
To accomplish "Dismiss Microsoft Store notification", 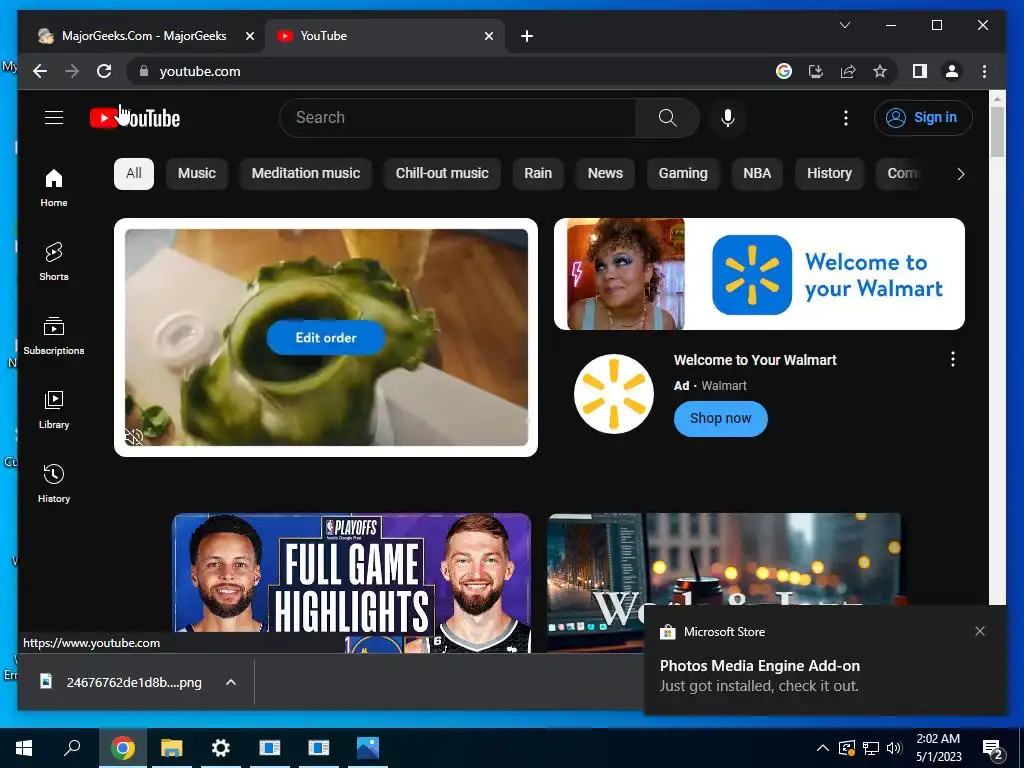I will 980,631.
